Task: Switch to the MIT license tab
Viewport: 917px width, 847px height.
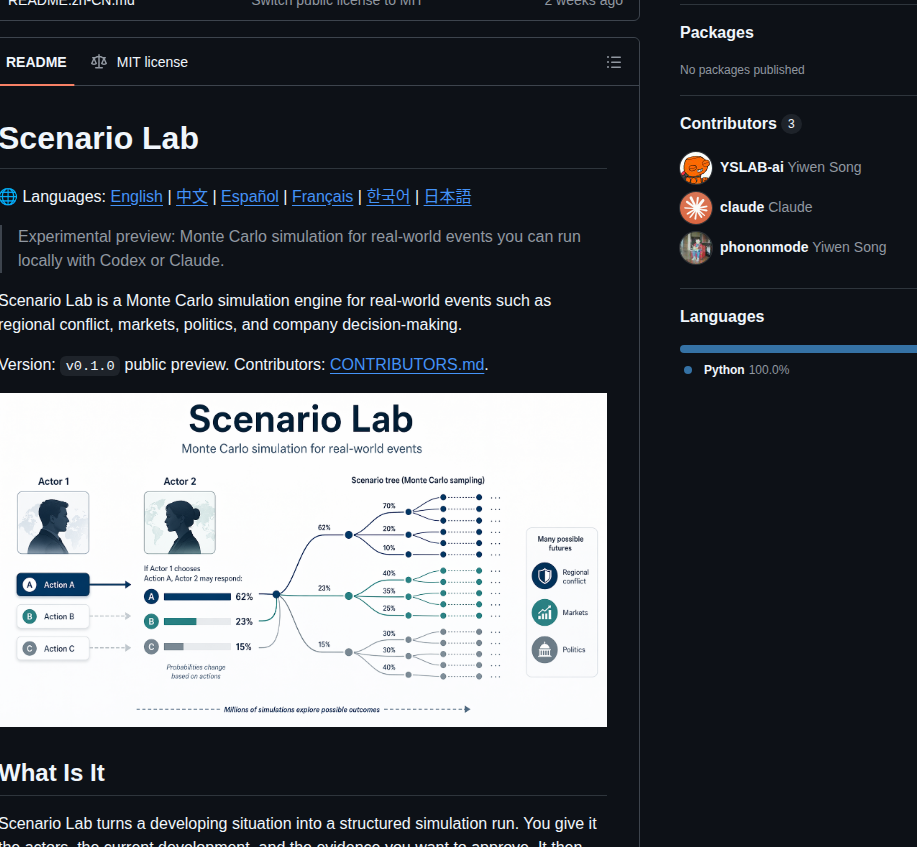Action: (x=140, y=62)
